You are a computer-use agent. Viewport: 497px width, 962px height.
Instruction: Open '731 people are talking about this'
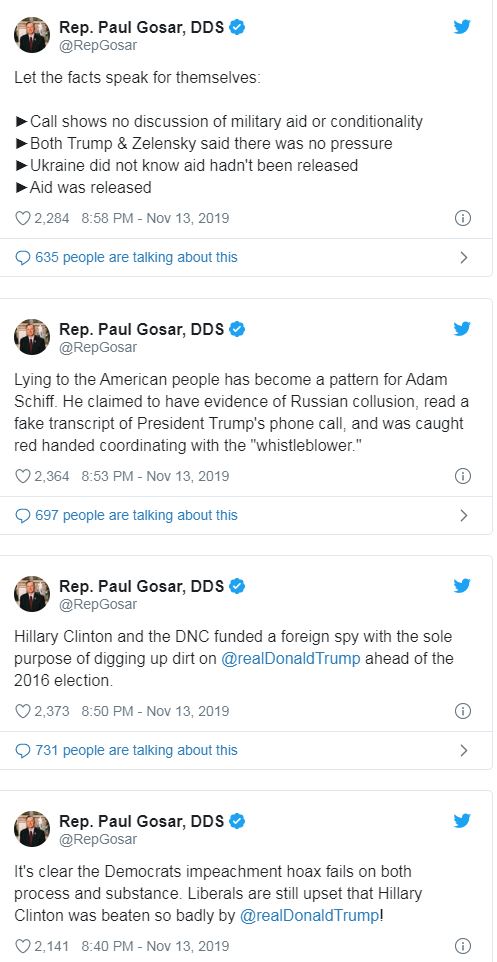click(x=126, y=750)
